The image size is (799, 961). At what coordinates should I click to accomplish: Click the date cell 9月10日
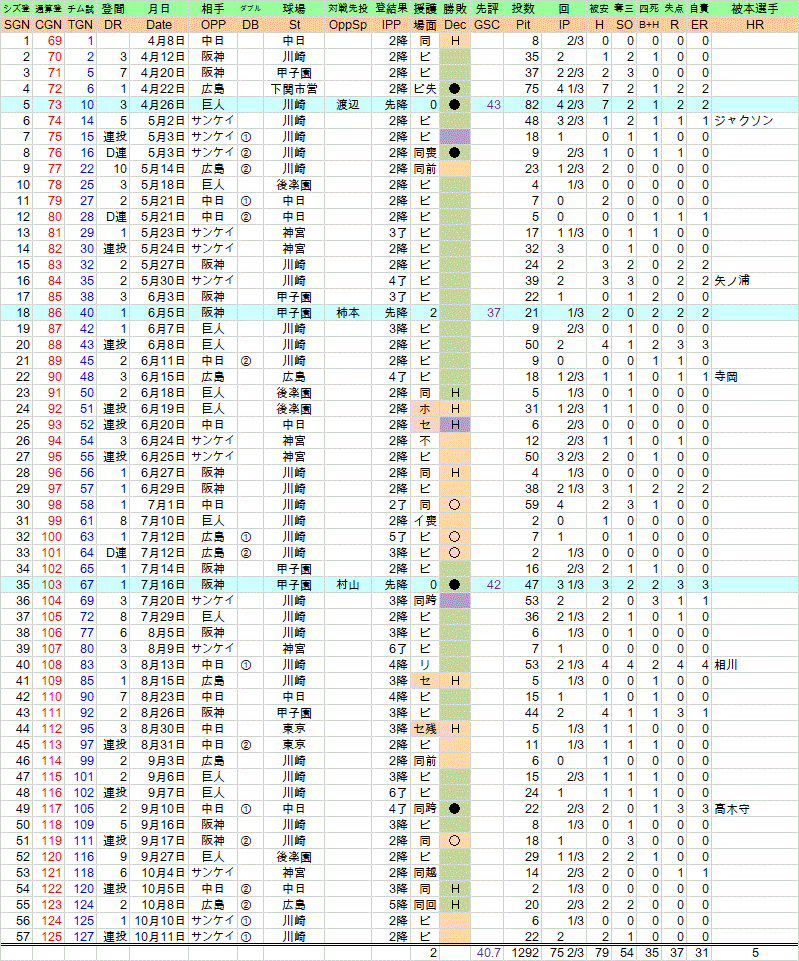pyautogui.click(x=162, y=809)
